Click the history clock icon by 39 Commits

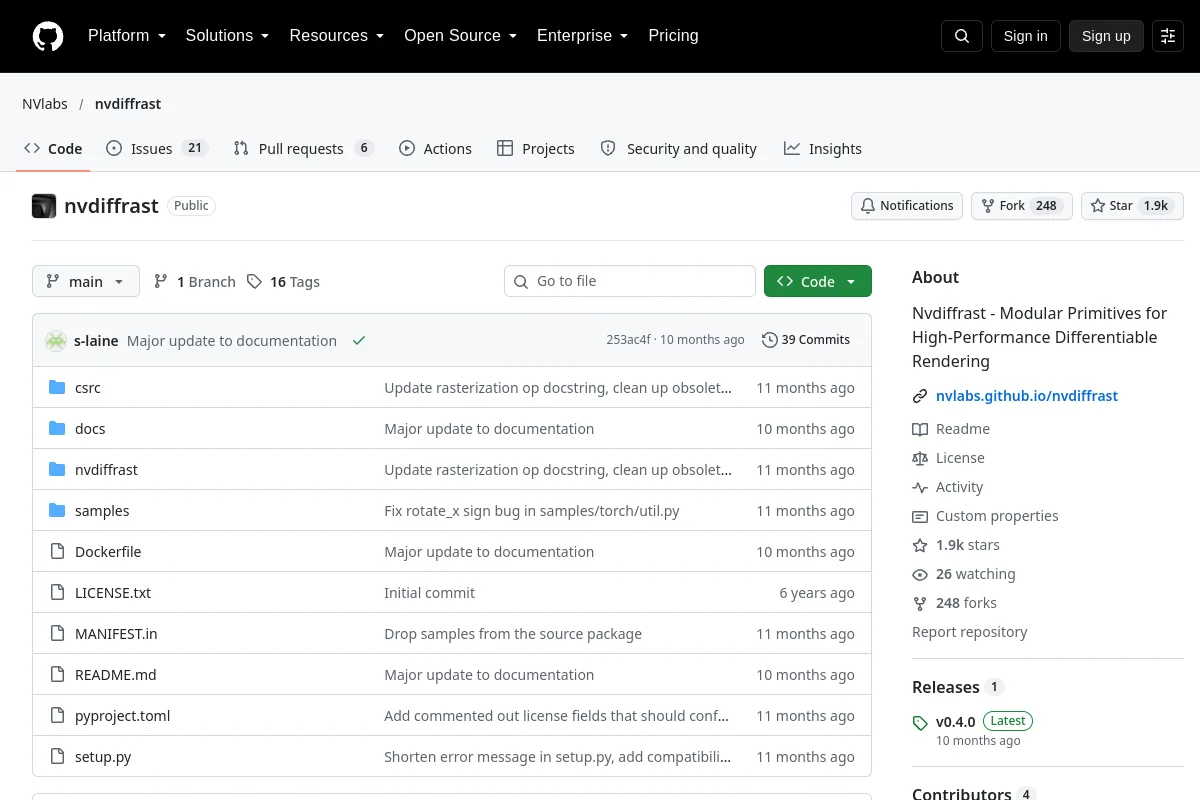pos(769,340)
